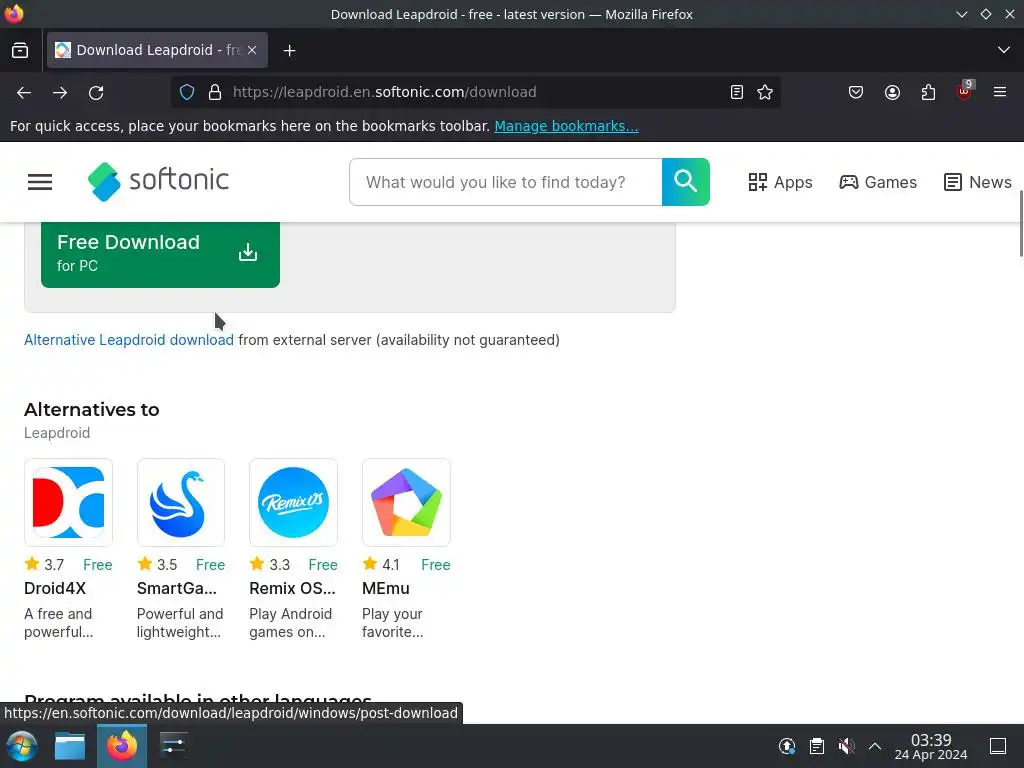This screenshot has height=768, width=1024.
Task: Open Softonic hamburger side menu
Action: click(40, 182)
